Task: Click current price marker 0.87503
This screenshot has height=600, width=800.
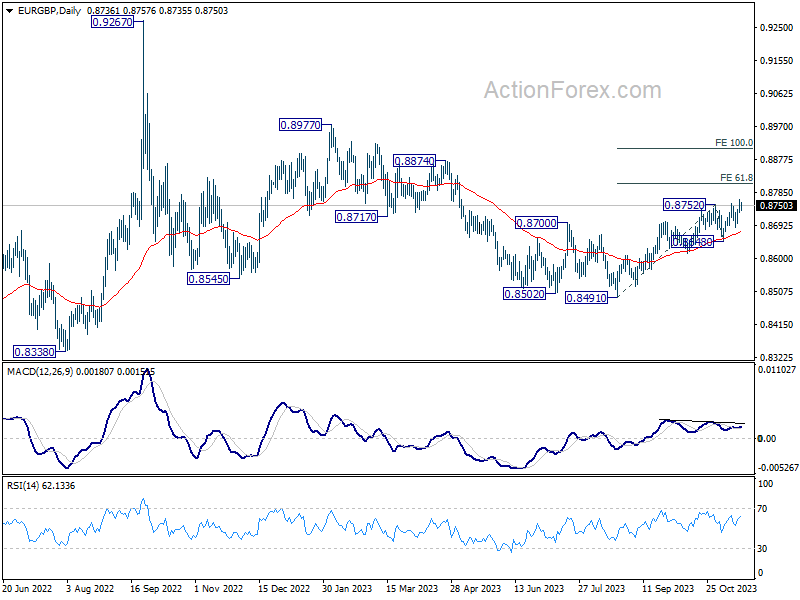Action: (776, 206)
